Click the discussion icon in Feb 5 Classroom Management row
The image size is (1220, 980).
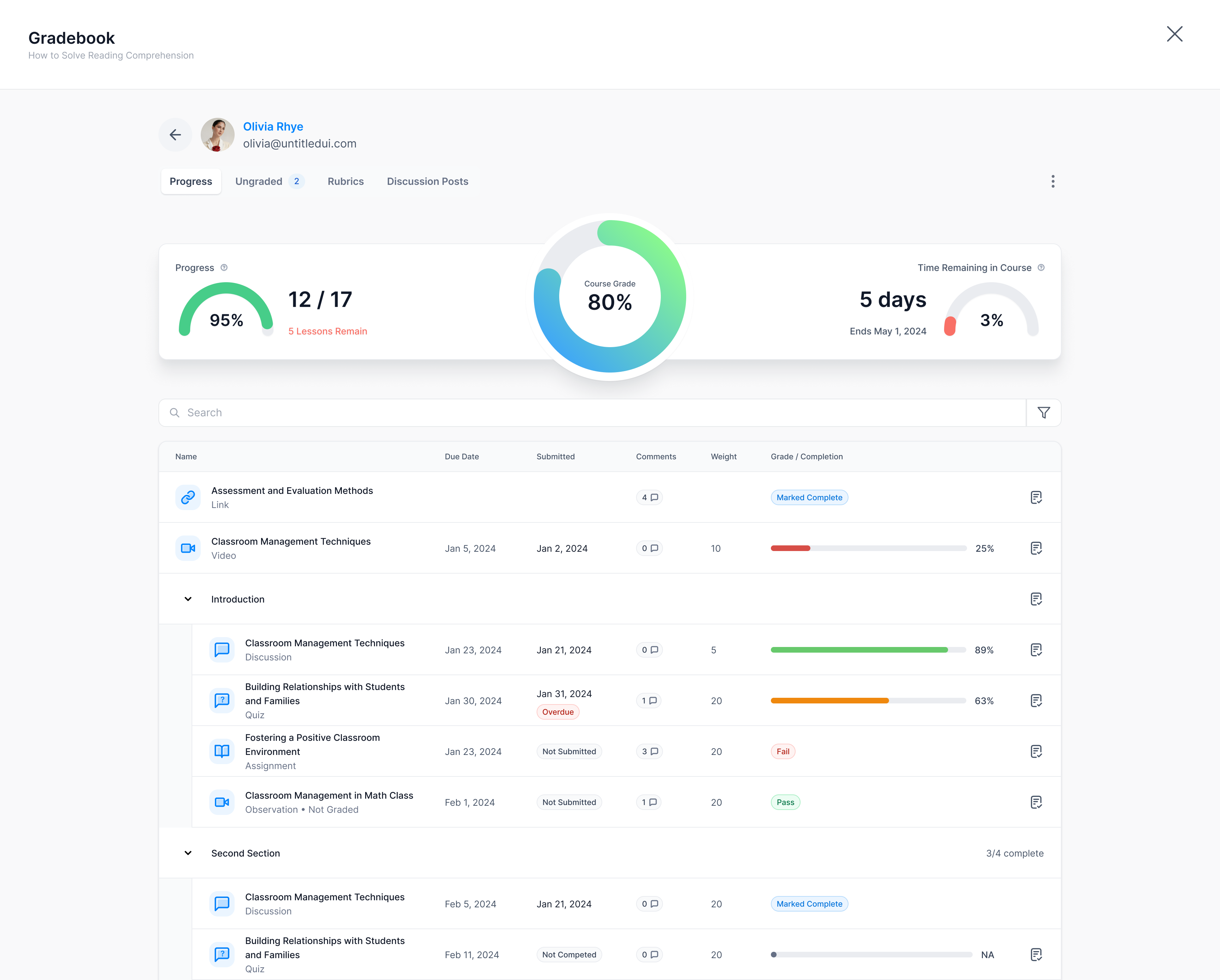222,903
